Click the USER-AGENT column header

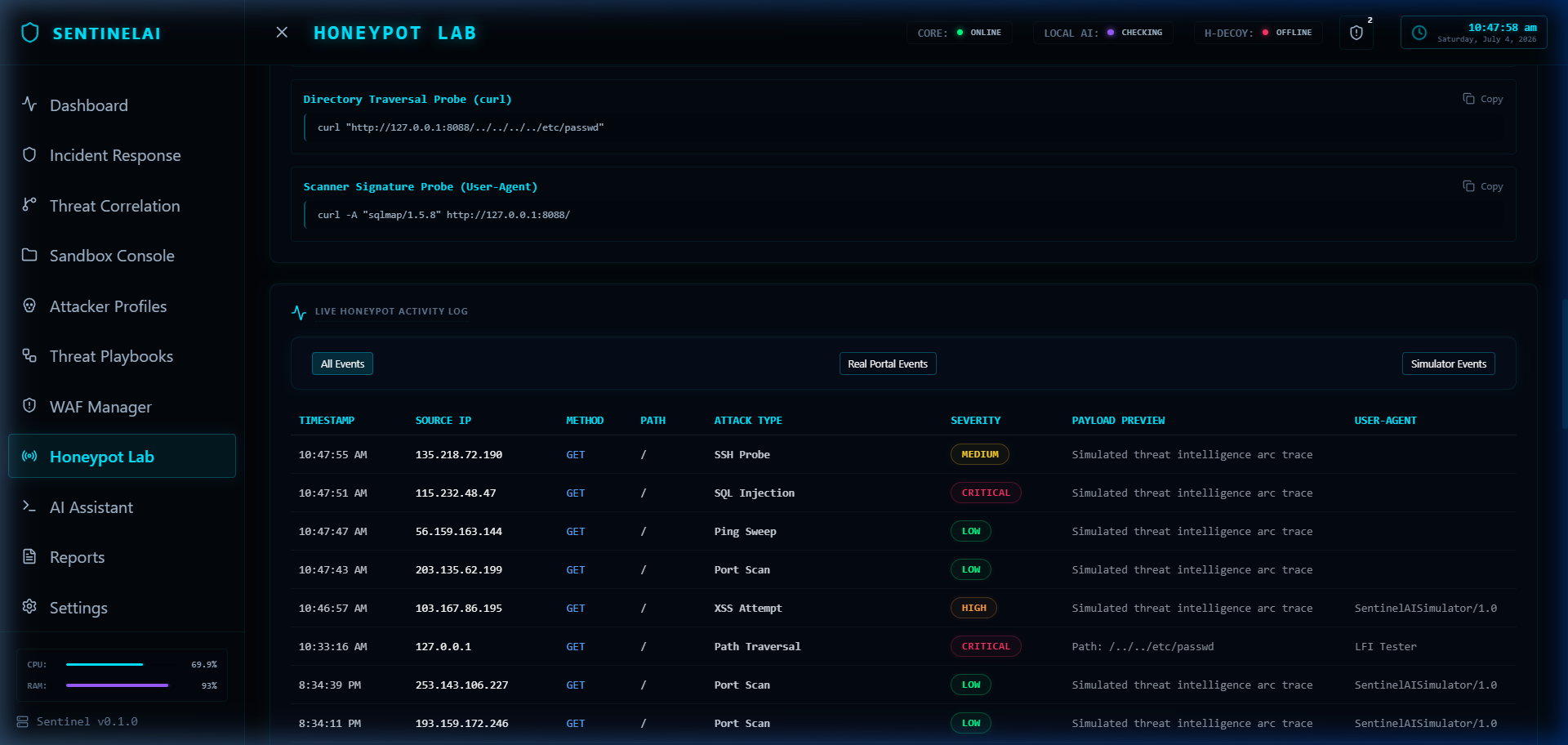[1385, 420]
